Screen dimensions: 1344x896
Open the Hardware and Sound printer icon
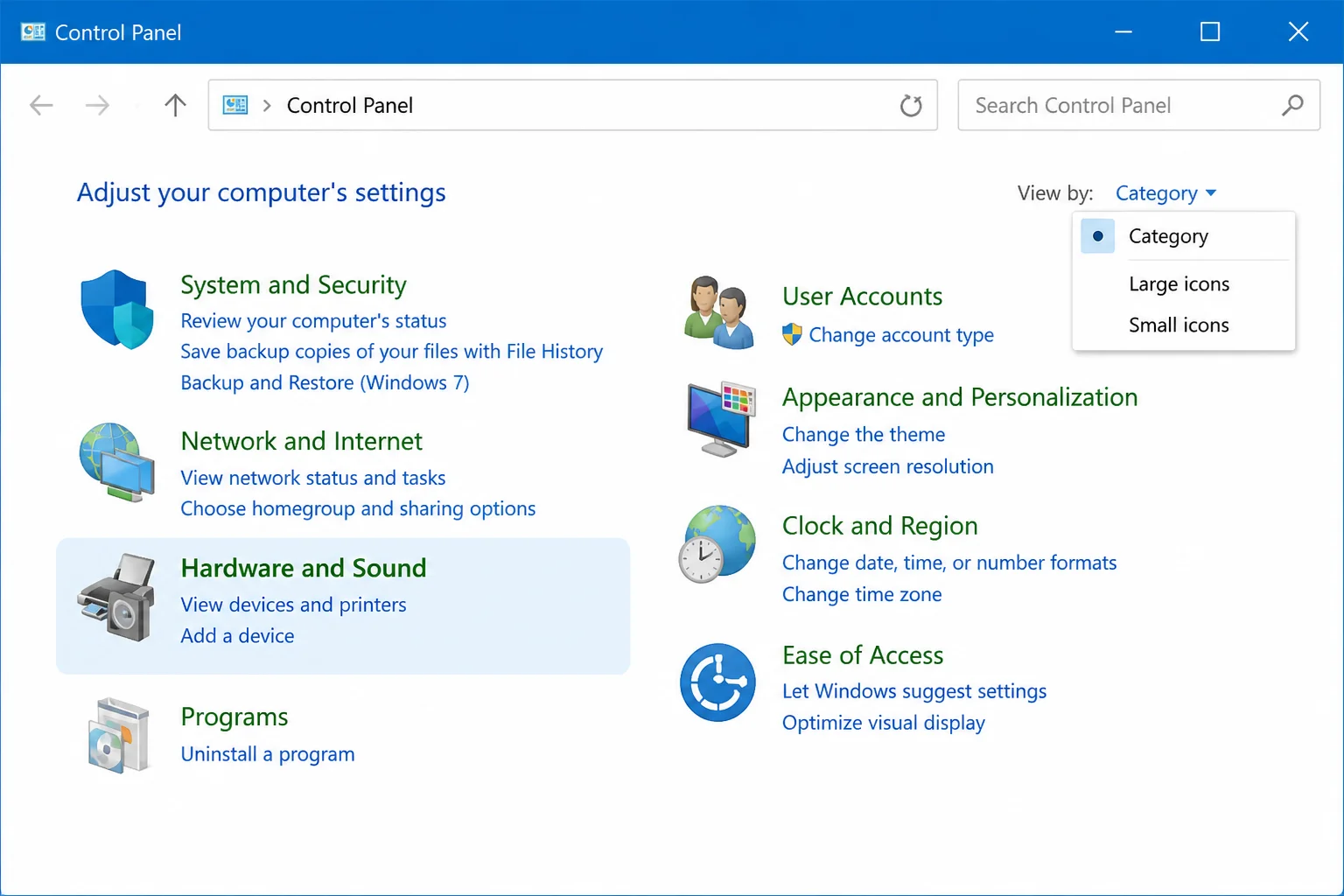117,597
